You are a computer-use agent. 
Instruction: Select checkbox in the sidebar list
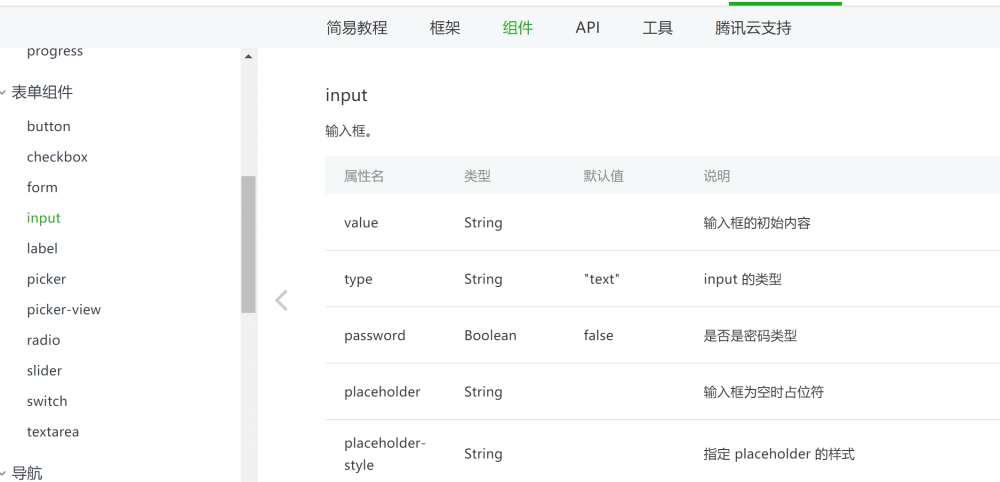click(57, 157)
